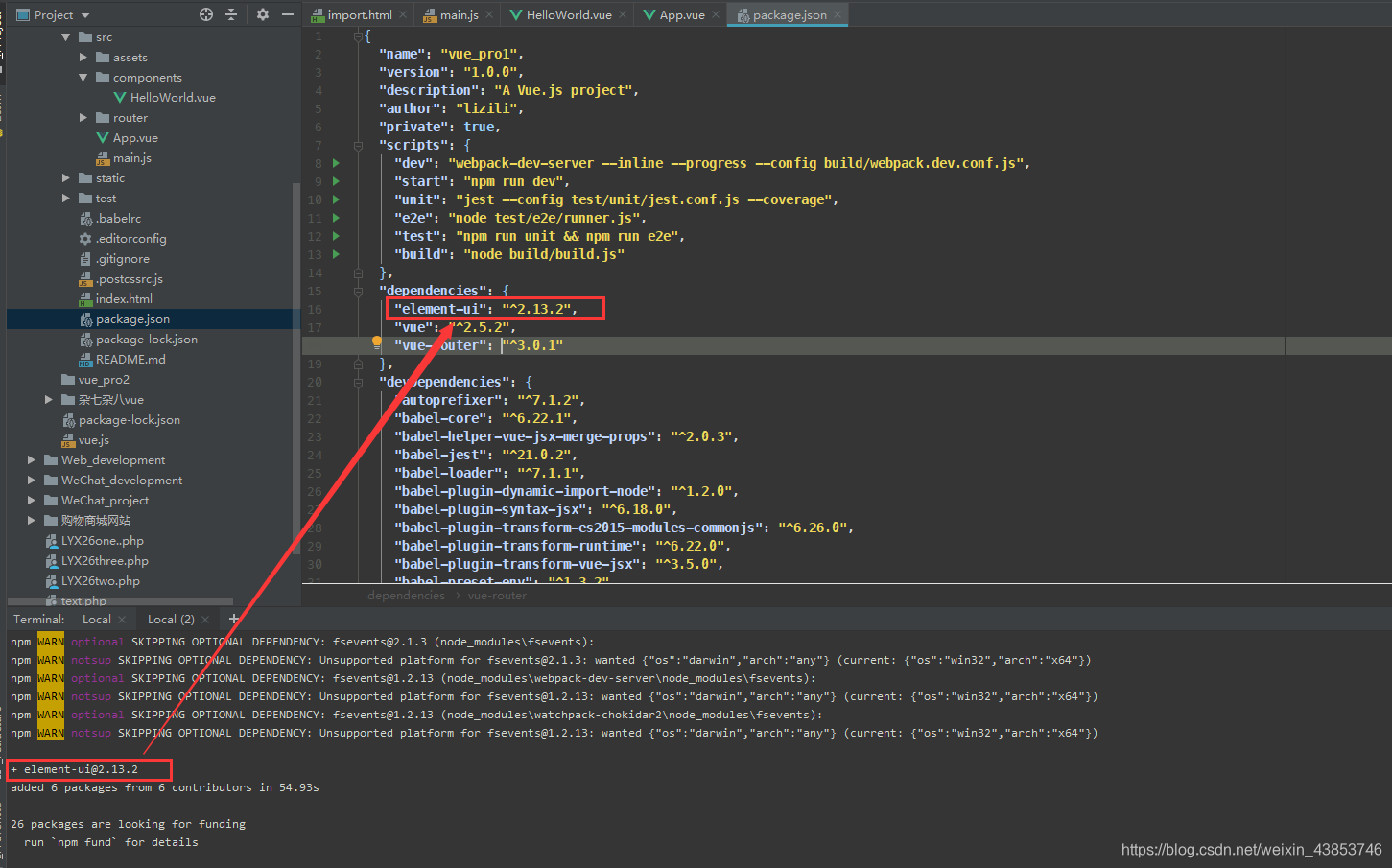The height and width of the screenshot is (868, 1392).
Task: Click the Project panel horizontal scrollbar
Action: 120,601
